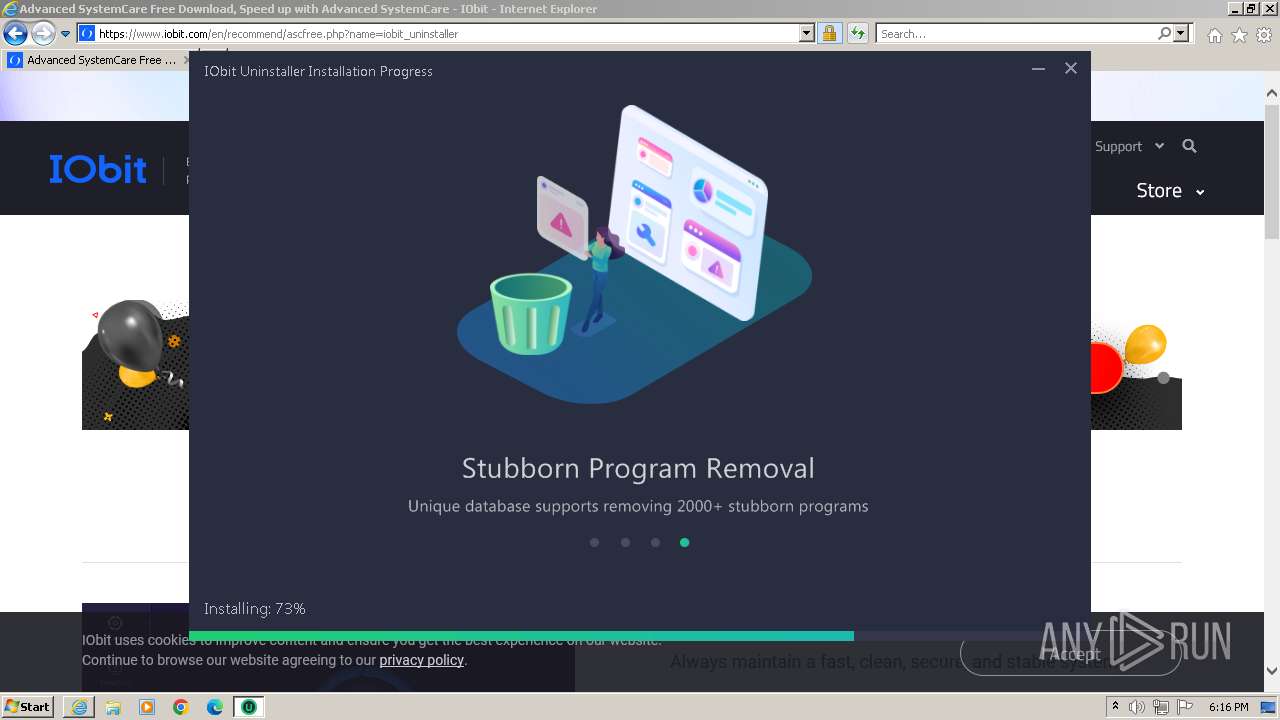
Task: Select the fourth active slide indicator dot
Action: click(684, 542)
